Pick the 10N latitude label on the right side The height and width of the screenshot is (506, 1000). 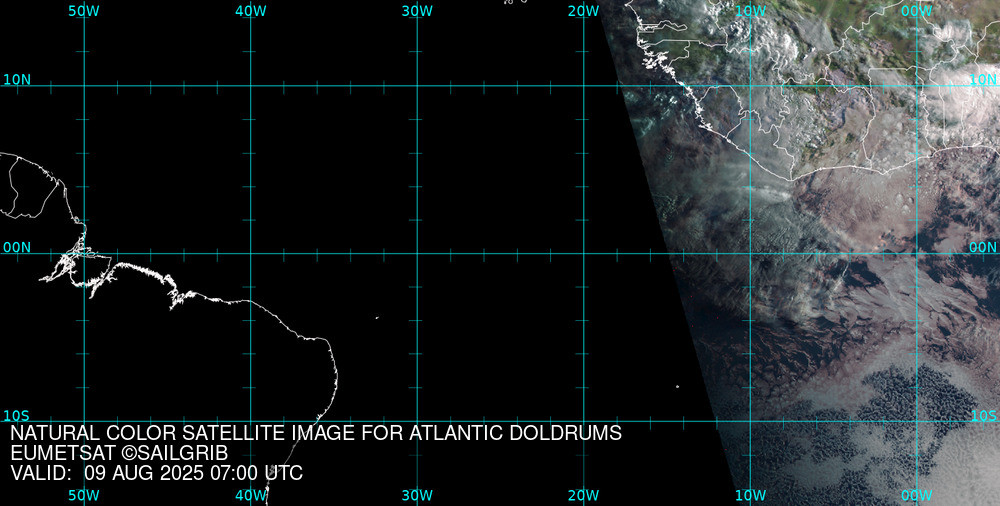tap(983, 80)
